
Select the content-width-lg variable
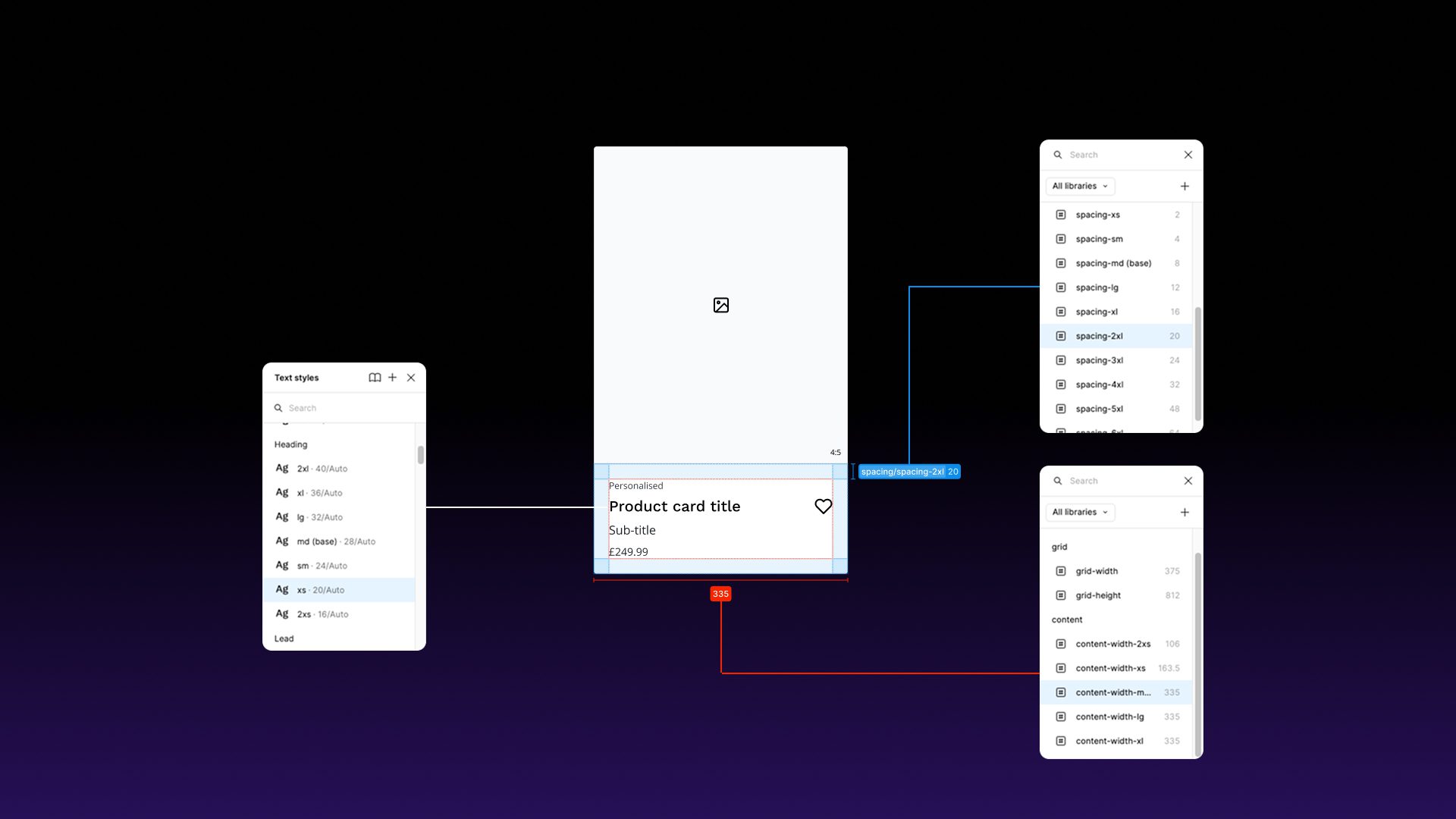(1116, 717)
